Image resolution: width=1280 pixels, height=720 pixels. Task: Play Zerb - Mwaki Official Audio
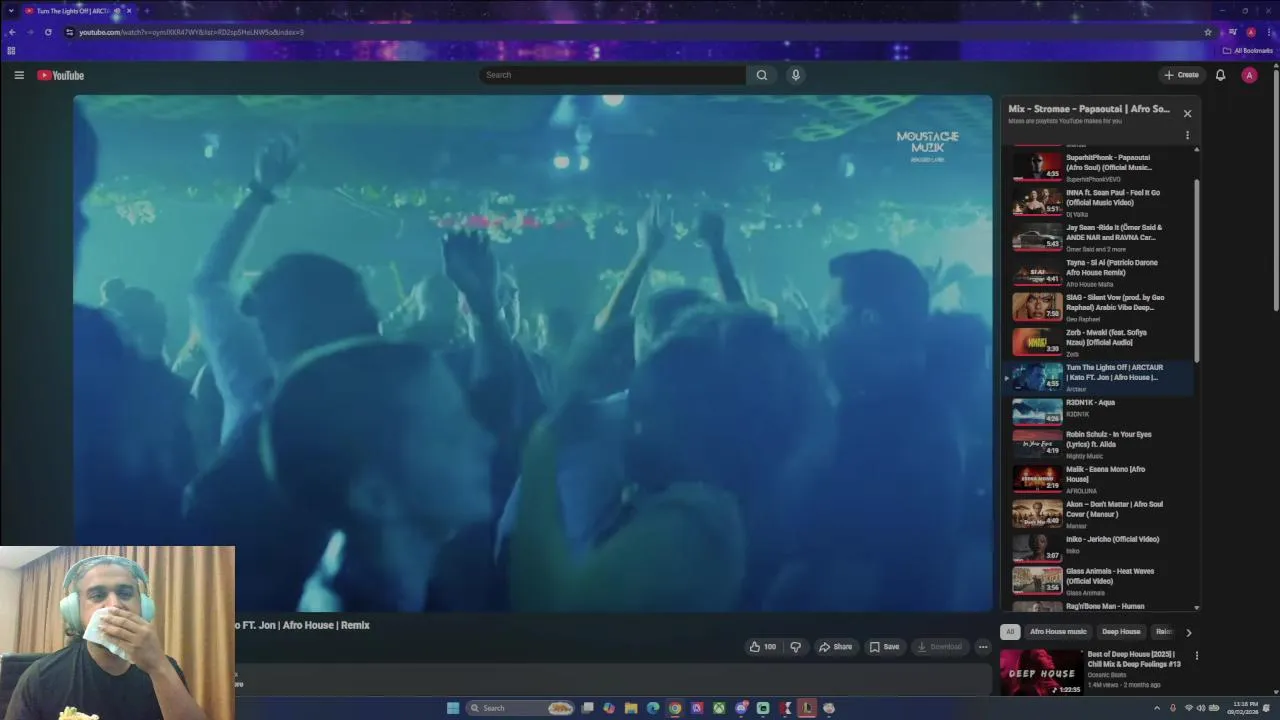(x=1097, y=342)
